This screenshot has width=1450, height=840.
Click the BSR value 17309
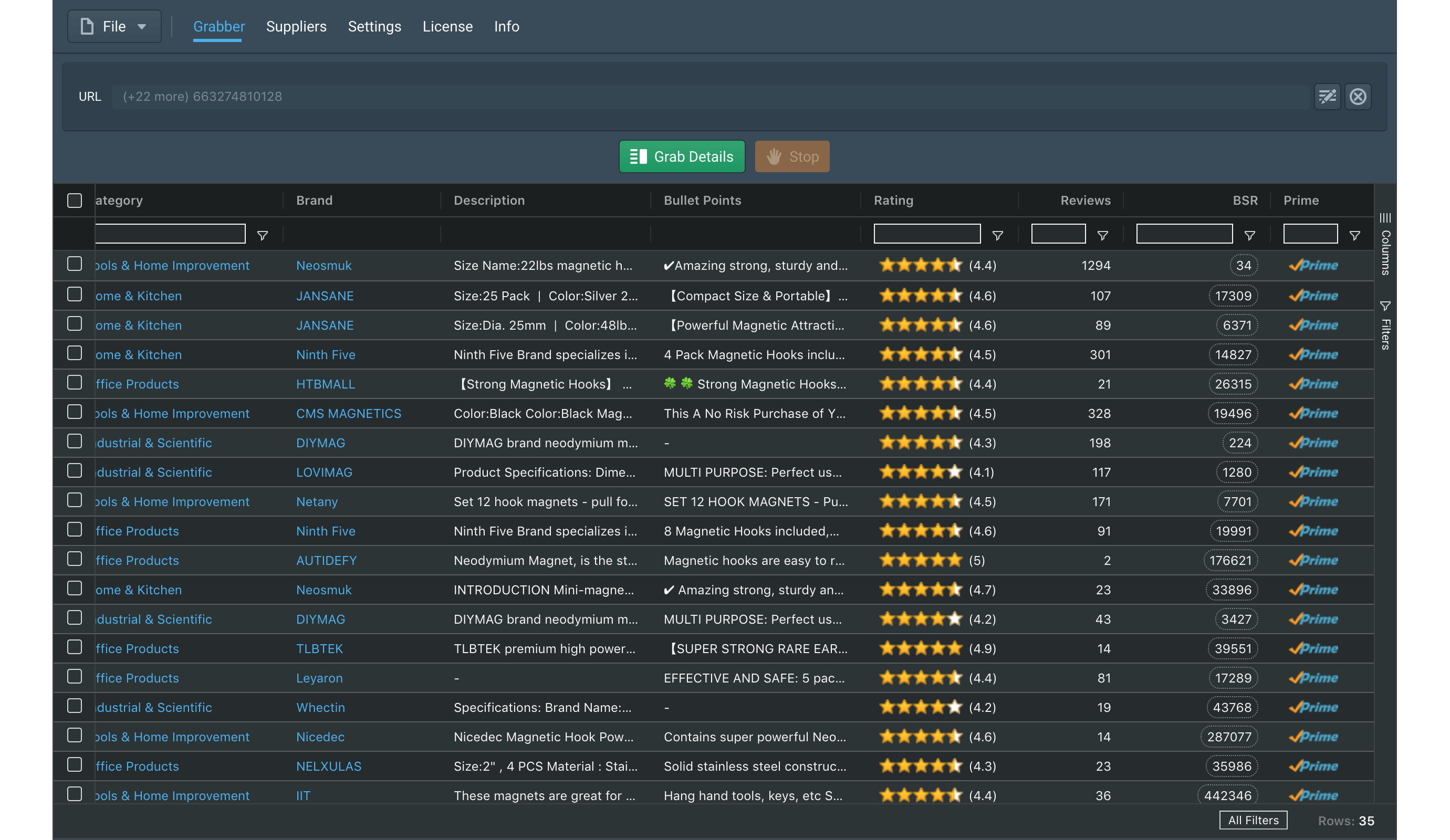pos(1233,296)
